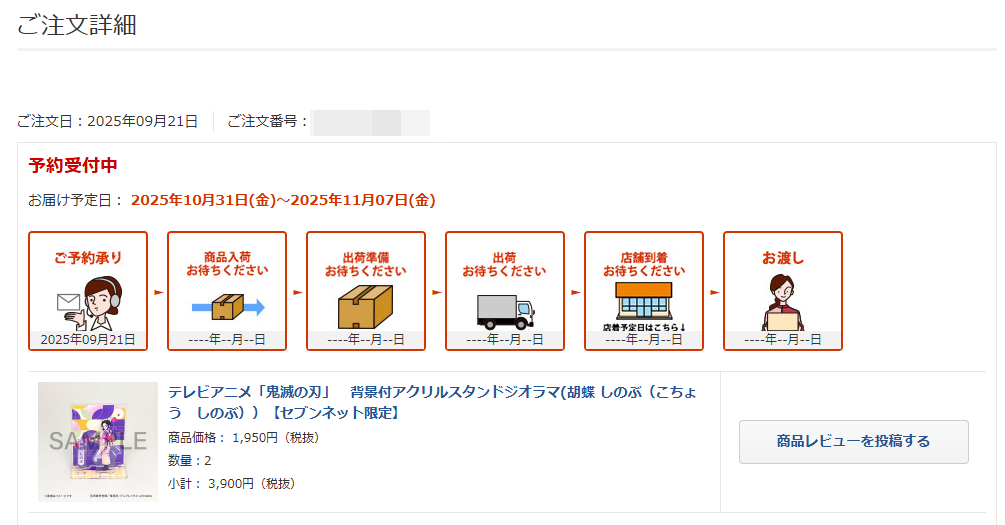This screenshot has width=1005, height=525.
Task: Click the delivery truck 出荷 icon
Action: click(505, 310)
